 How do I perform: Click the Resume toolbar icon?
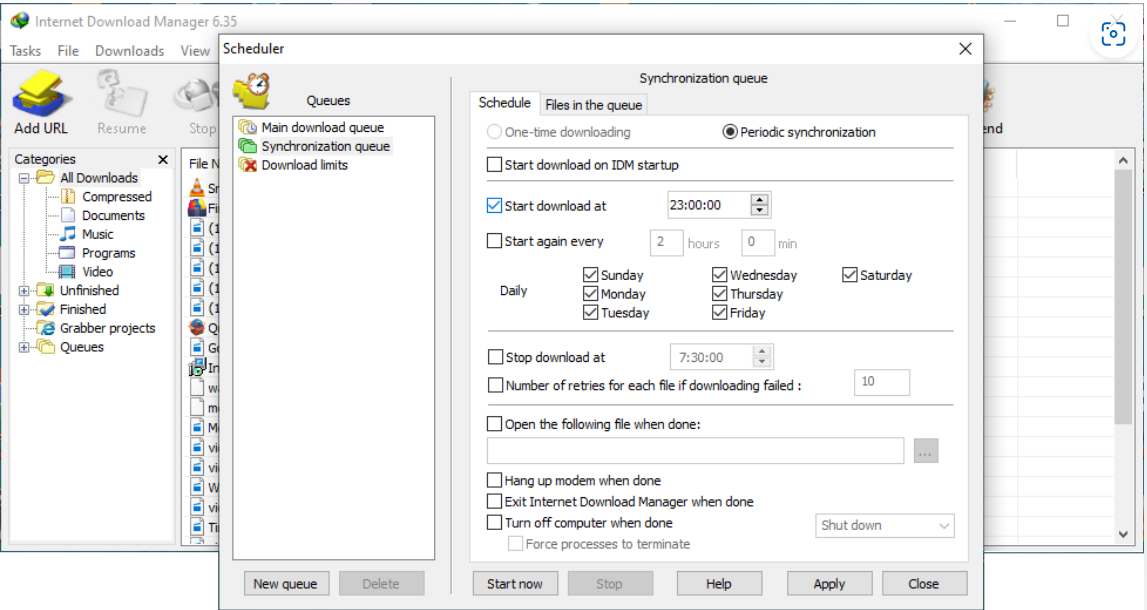pos(121,94)
